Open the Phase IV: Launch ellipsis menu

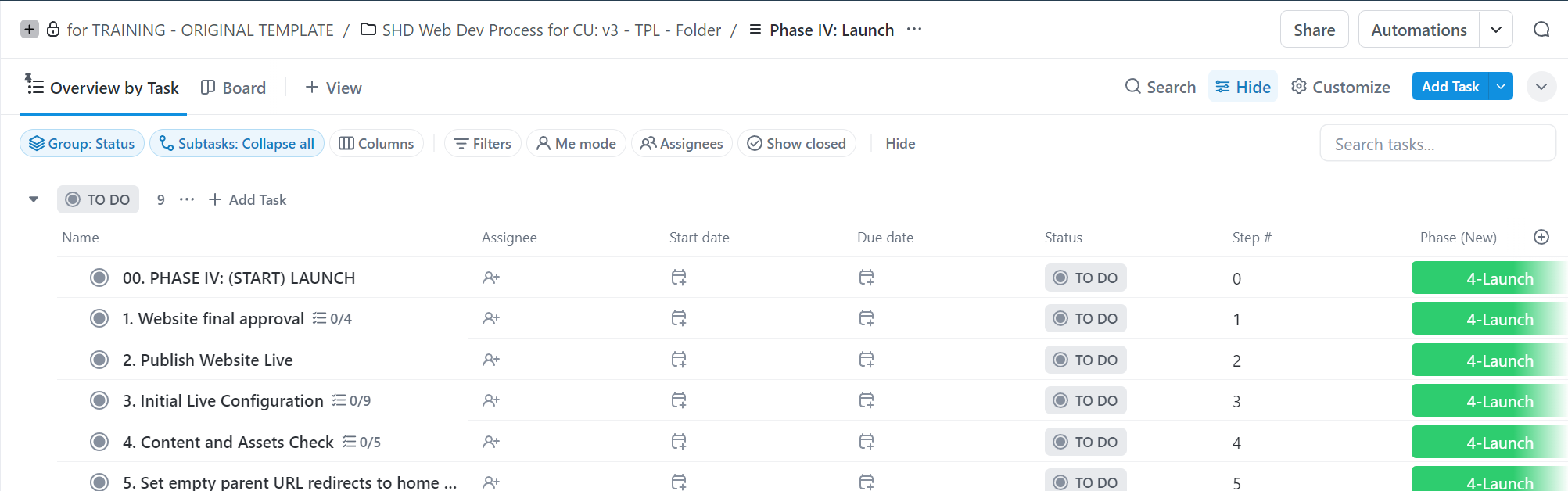tap(914, 30)
